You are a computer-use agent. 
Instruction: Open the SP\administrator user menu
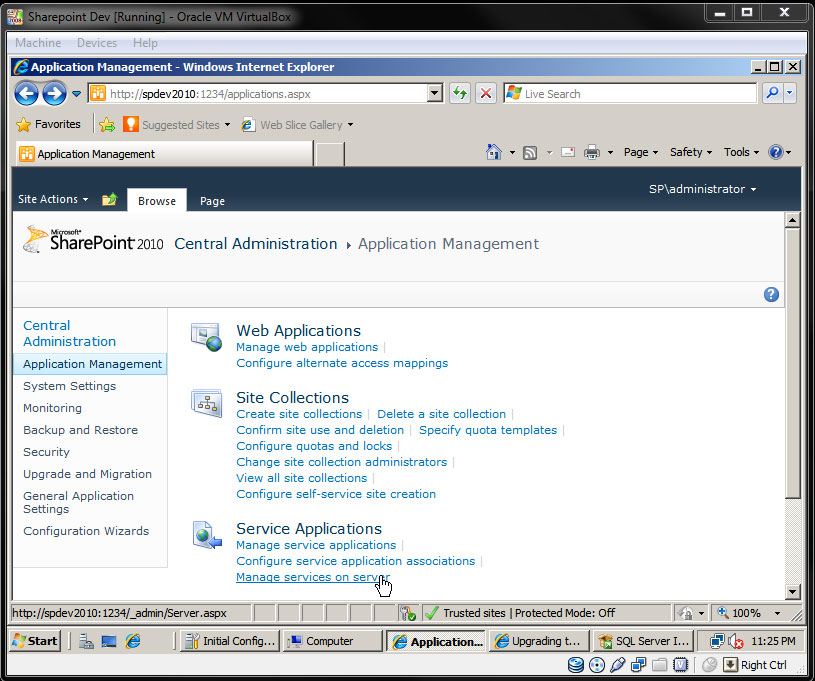click(702, 189)
